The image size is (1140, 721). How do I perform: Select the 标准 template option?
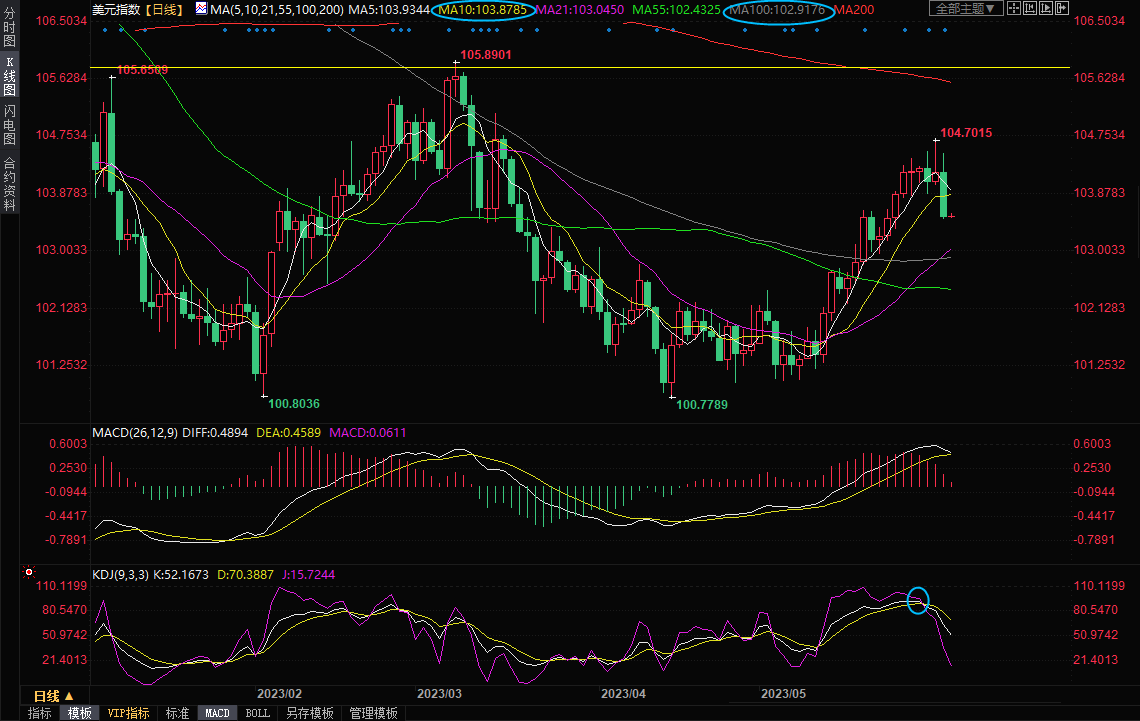(177, 713)
